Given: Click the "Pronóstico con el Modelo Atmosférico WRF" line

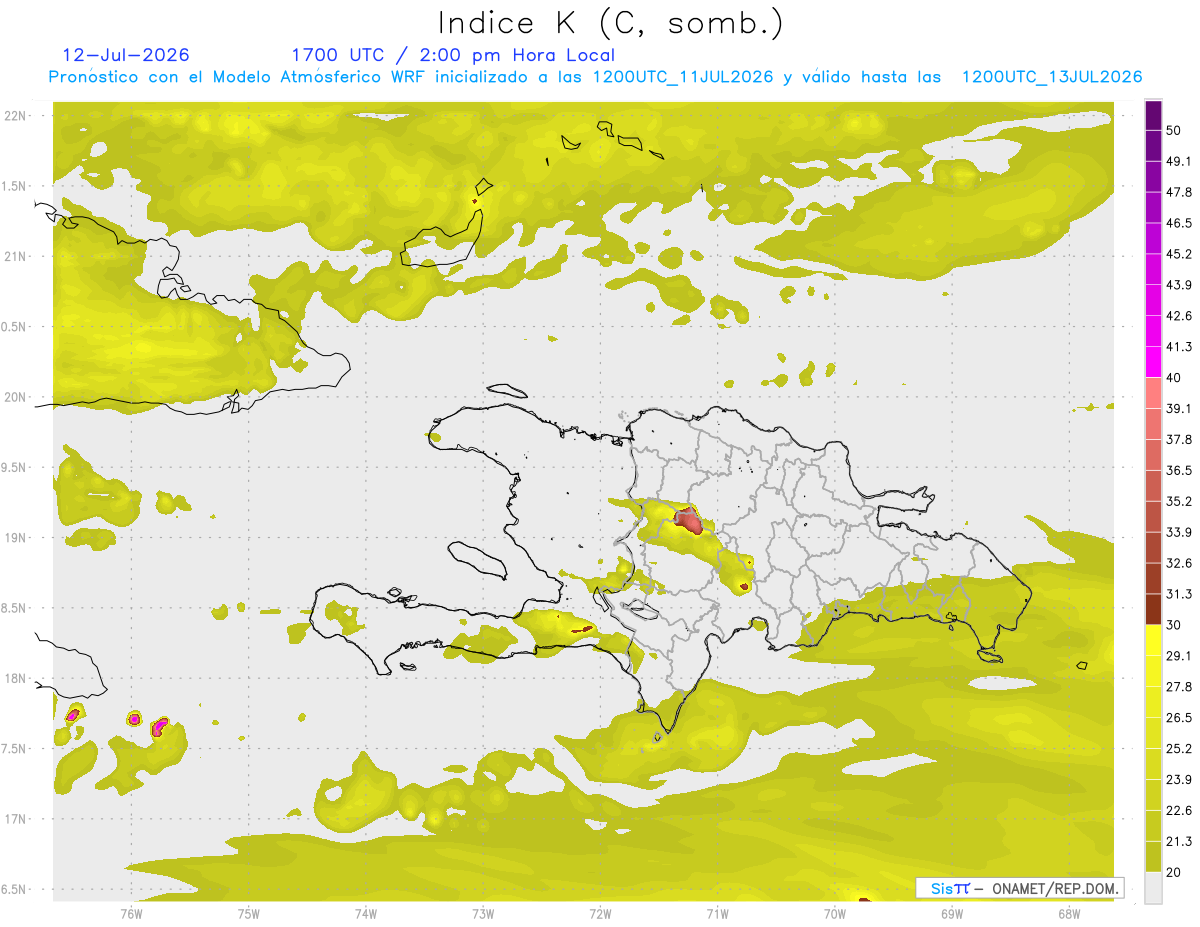Looking at the screenshot, I should click(595, 77).
